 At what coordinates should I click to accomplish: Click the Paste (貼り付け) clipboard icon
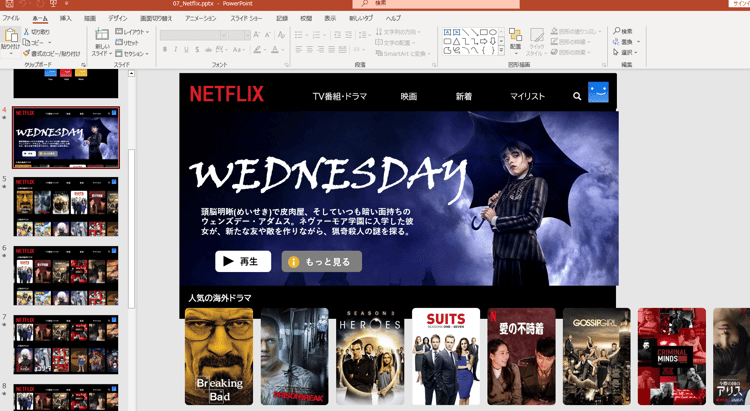11,36
